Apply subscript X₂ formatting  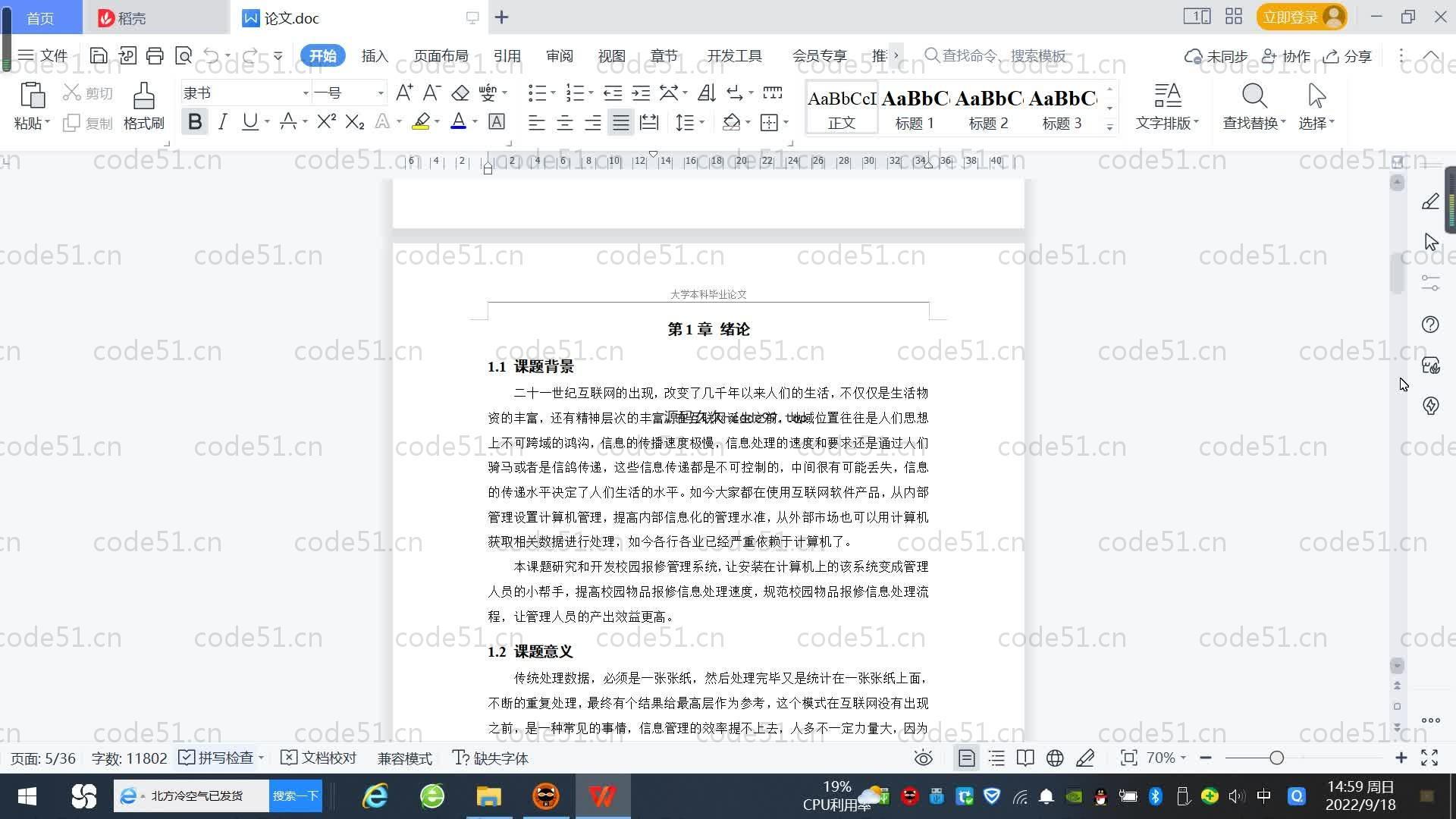click(355, 121)
